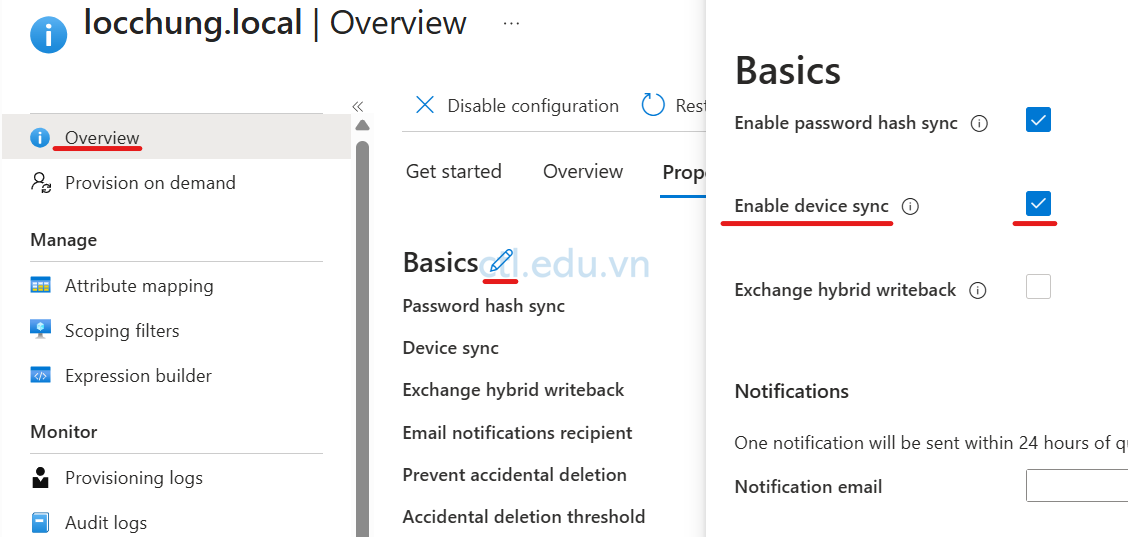Click the Audit logs book icon
1128x537 pixels.
tap(40, 523)
